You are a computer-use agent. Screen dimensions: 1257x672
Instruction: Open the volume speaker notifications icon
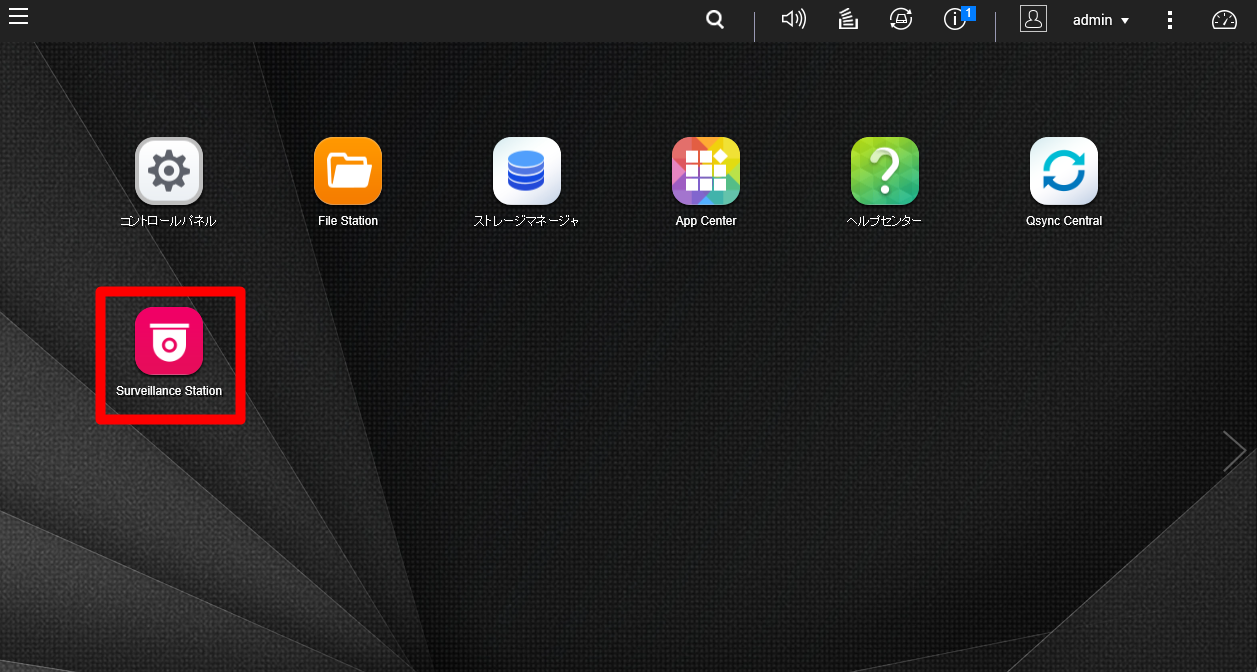pyautogui.click(x=794, y=19)
